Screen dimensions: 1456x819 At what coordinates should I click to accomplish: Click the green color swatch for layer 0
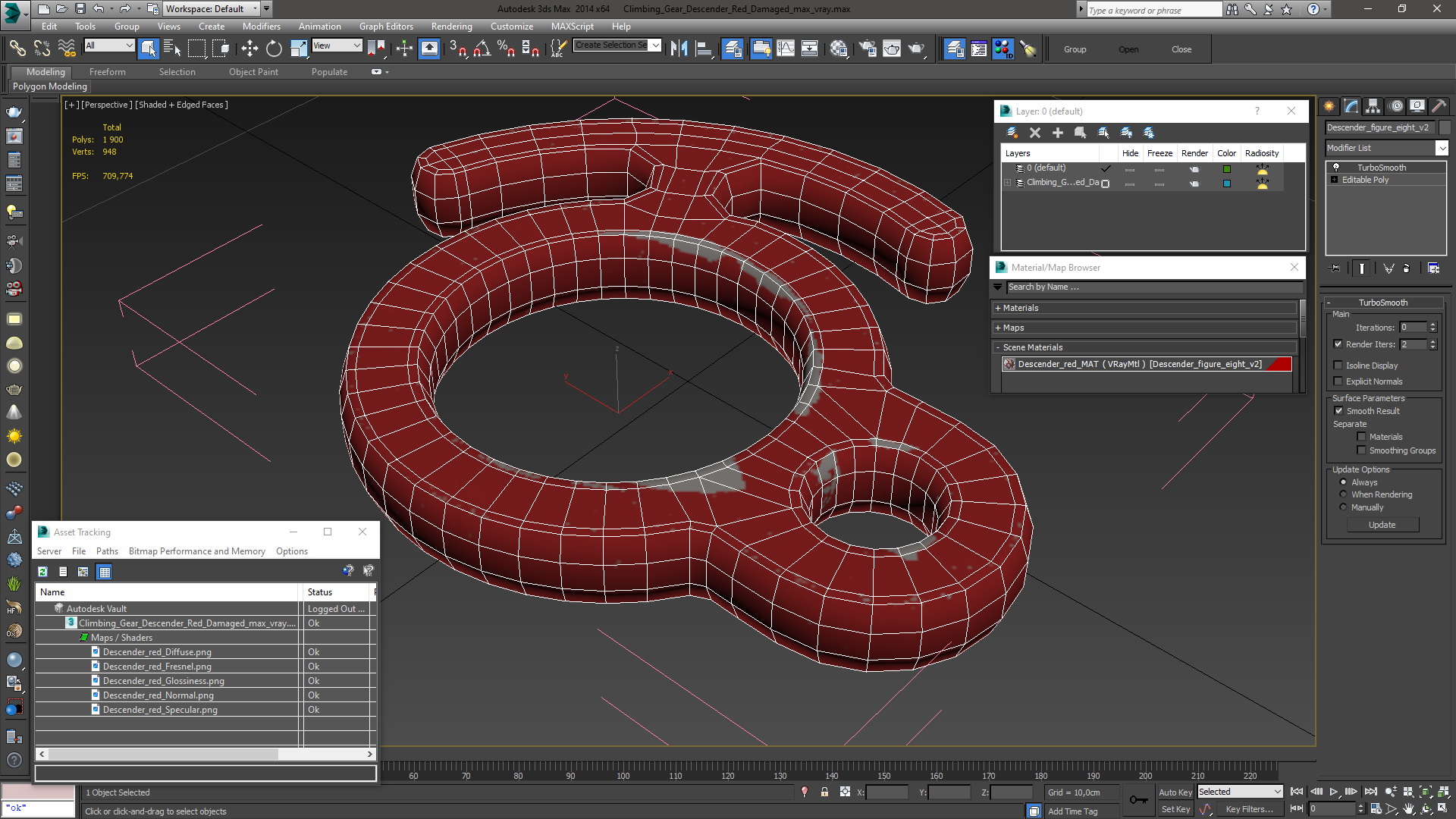[1226, 169]
